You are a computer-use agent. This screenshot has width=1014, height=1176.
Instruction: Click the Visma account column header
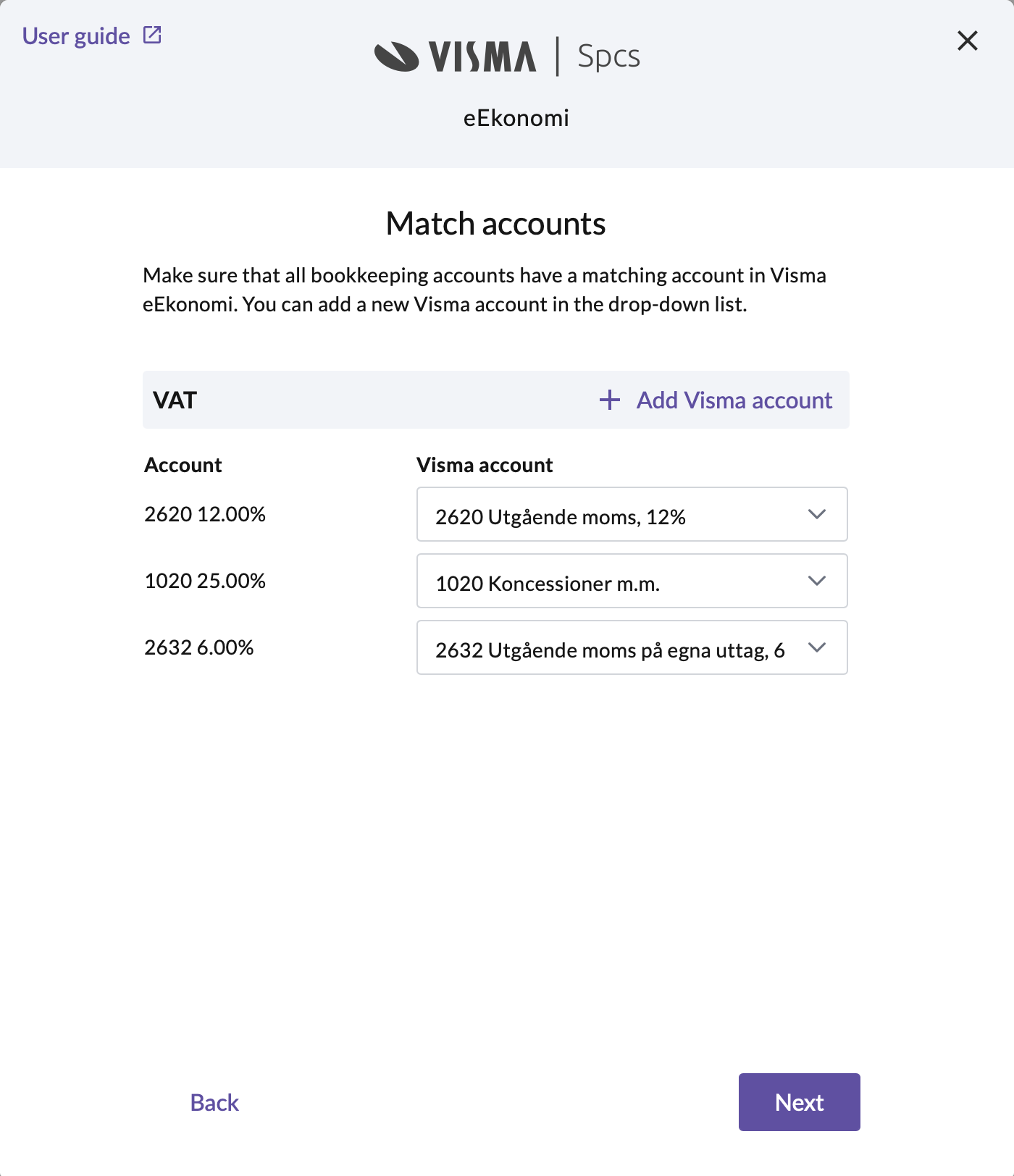485,465
